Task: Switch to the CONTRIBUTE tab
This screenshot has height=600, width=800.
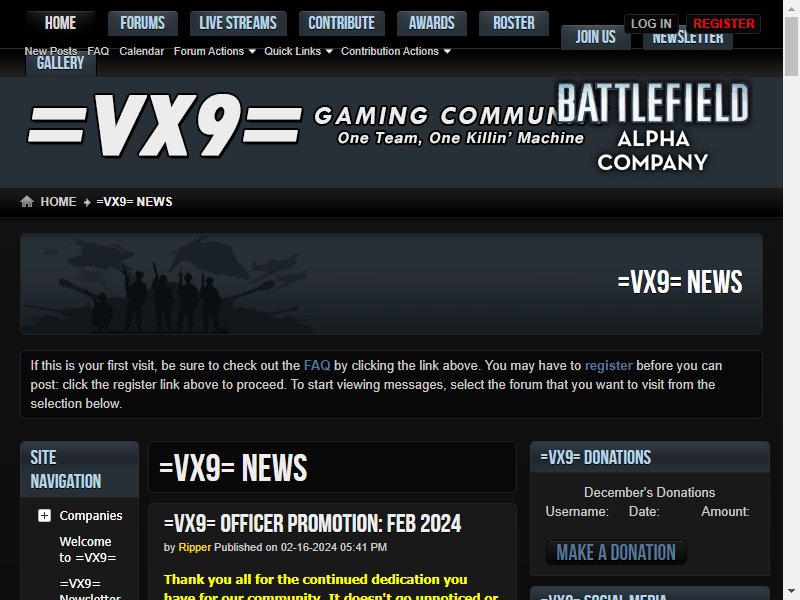Action: 341,23
